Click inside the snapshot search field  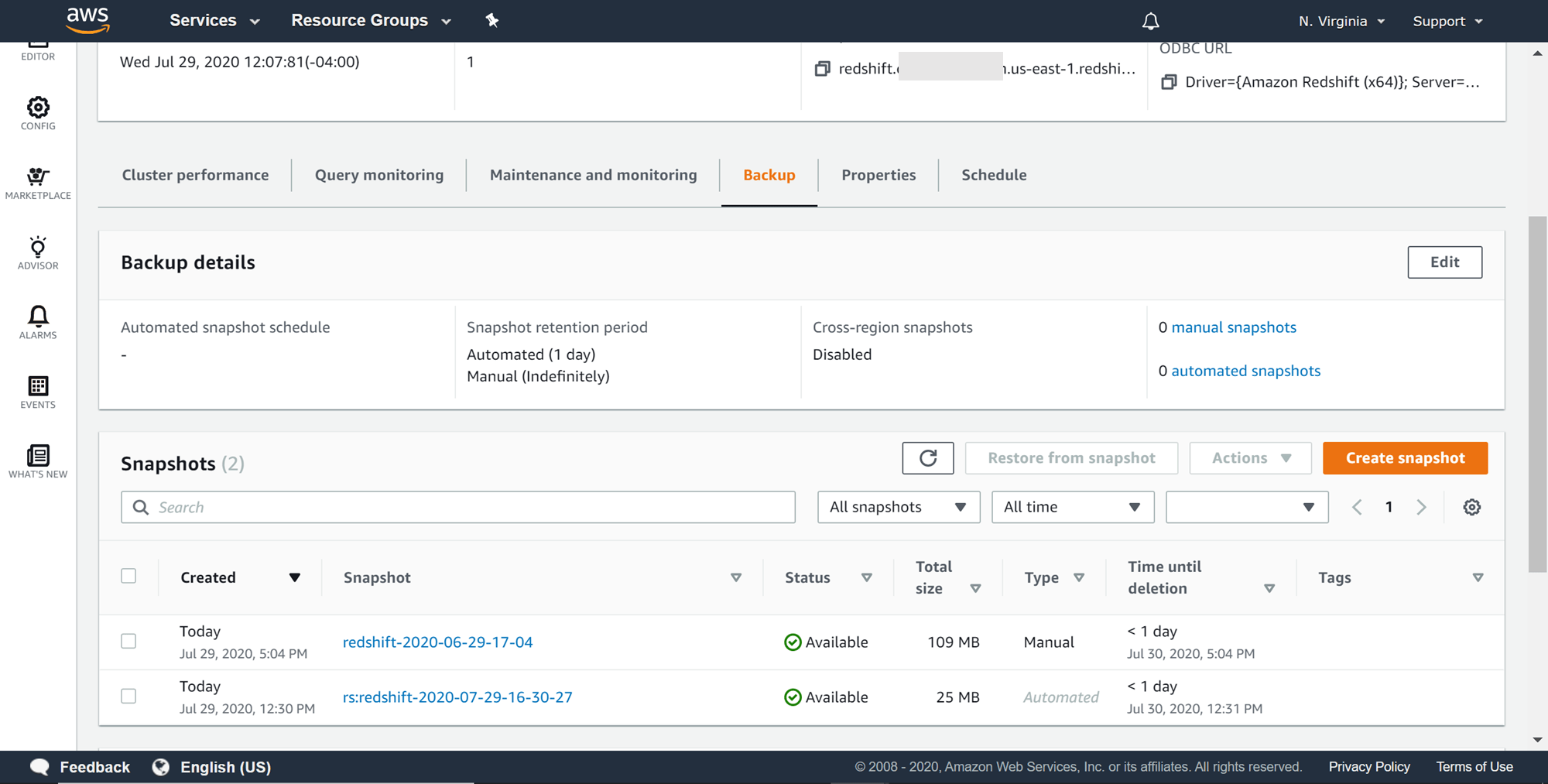pos(458,507)
